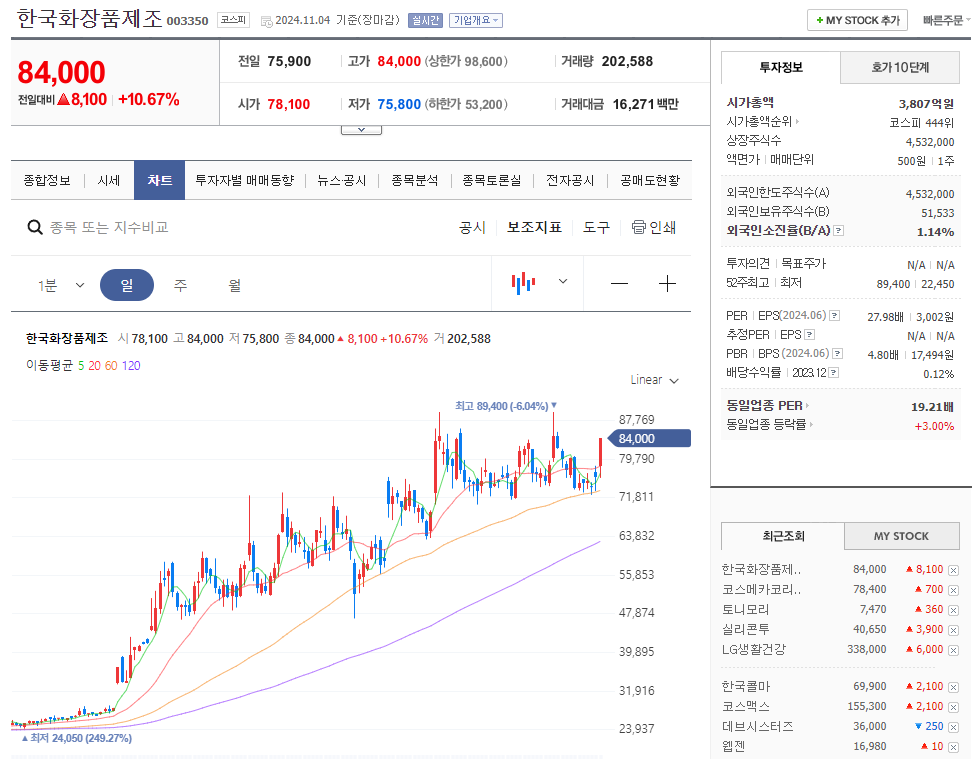Viewport: 975px width, 759px height.
Task: Switch to the 종합정보 tab
Action: coord(47,180)
